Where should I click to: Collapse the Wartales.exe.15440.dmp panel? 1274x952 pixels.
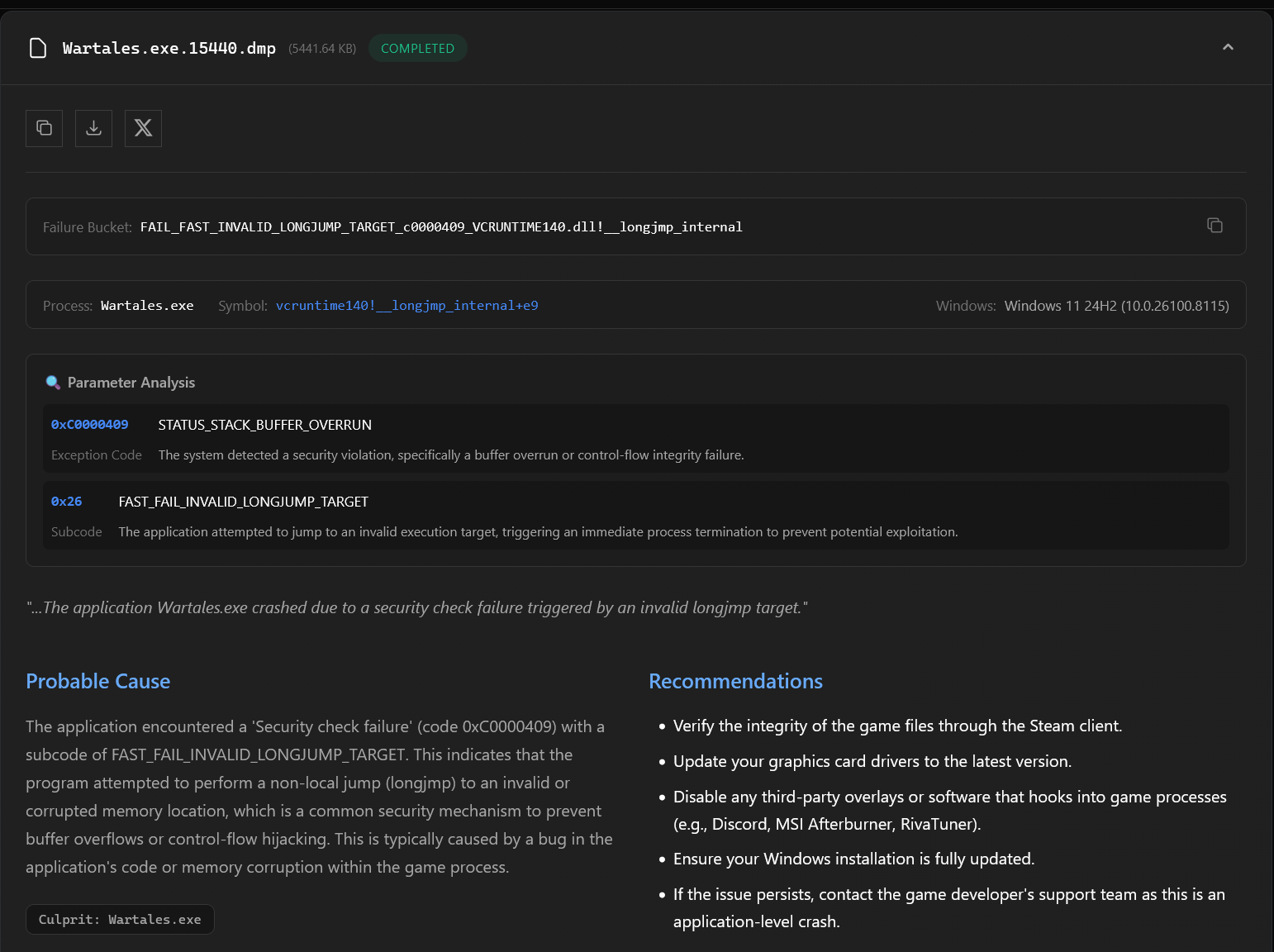click(1228, 47)
